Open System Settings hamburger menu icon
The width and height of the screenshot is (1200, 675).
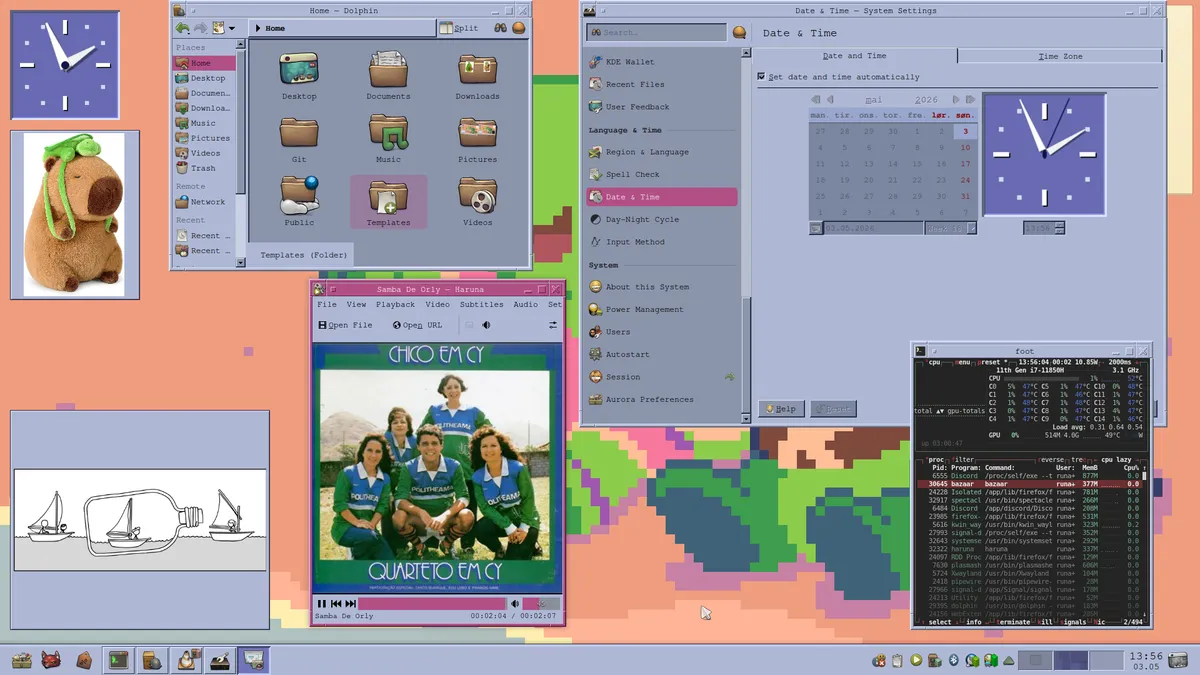[739, 33]
